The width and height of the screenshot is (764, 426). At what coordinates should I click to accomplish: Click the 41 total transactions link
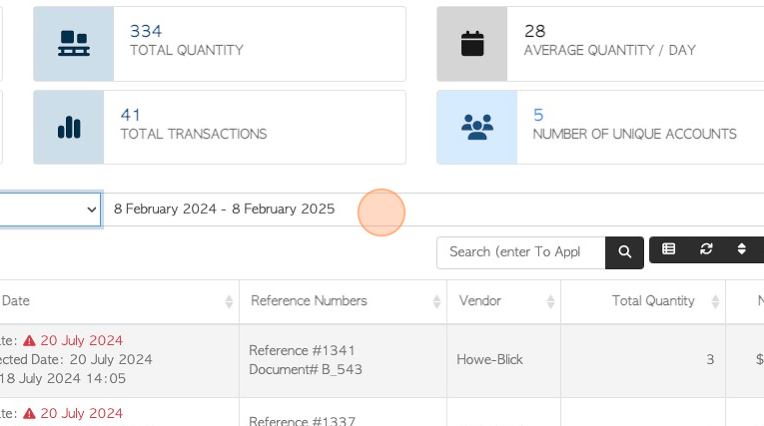pyautogui.click(x=130, y=115)
